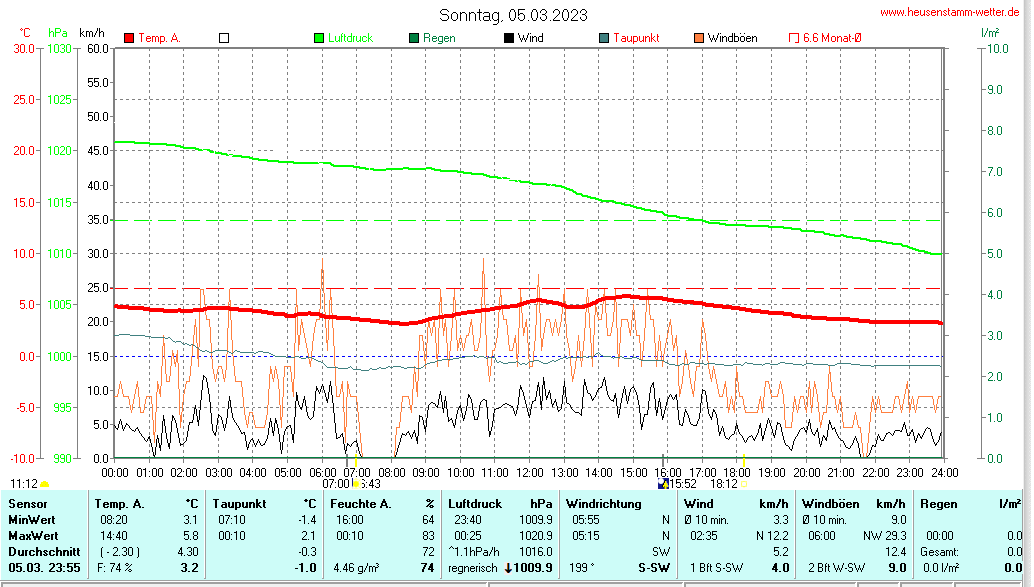1034x587 pixels.
Task: Open the heusenstamm-wetter.de website link
Action: tap(951, 12)
